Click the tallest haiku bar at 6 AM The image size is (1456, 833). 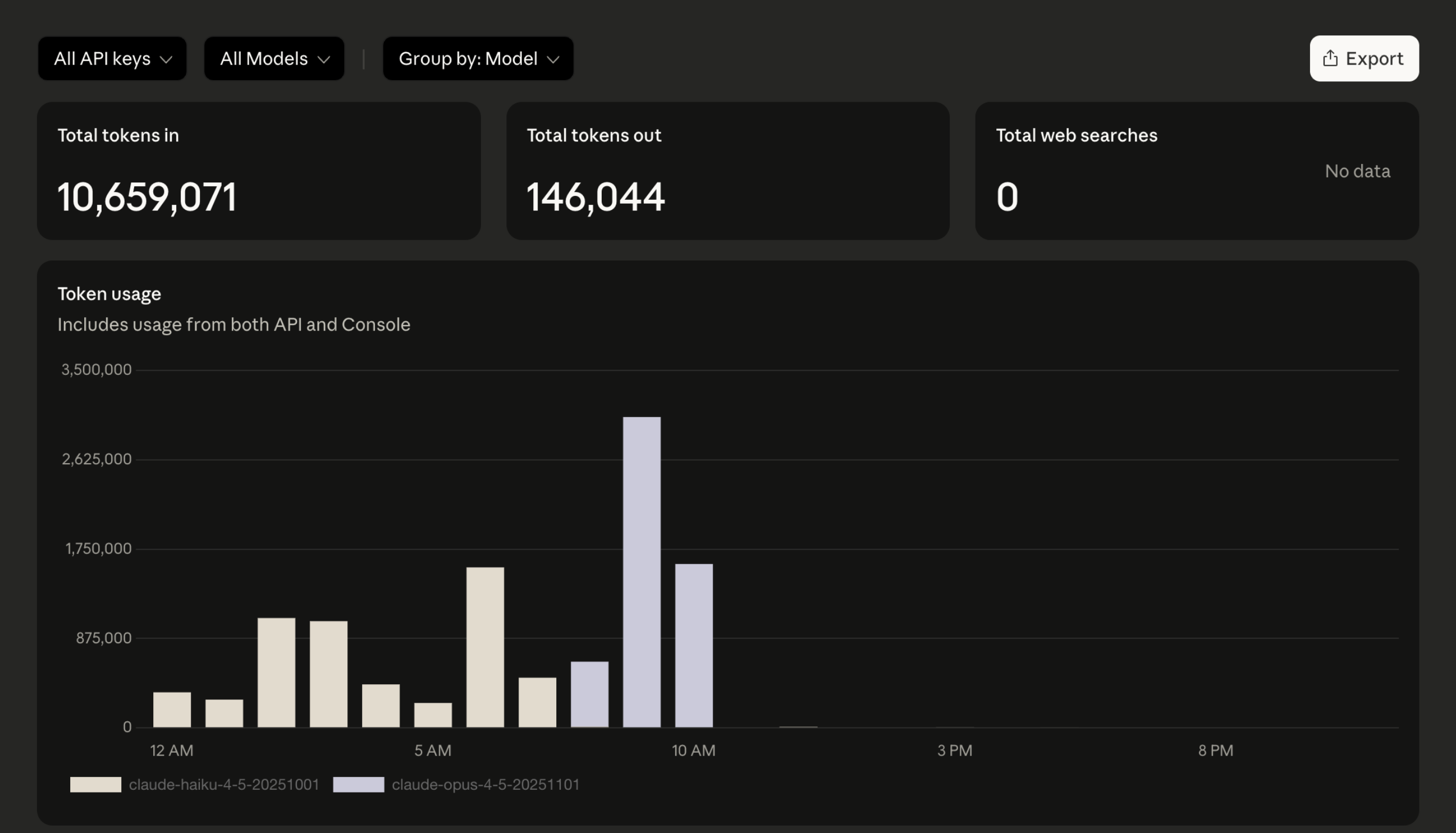point(485,647)
